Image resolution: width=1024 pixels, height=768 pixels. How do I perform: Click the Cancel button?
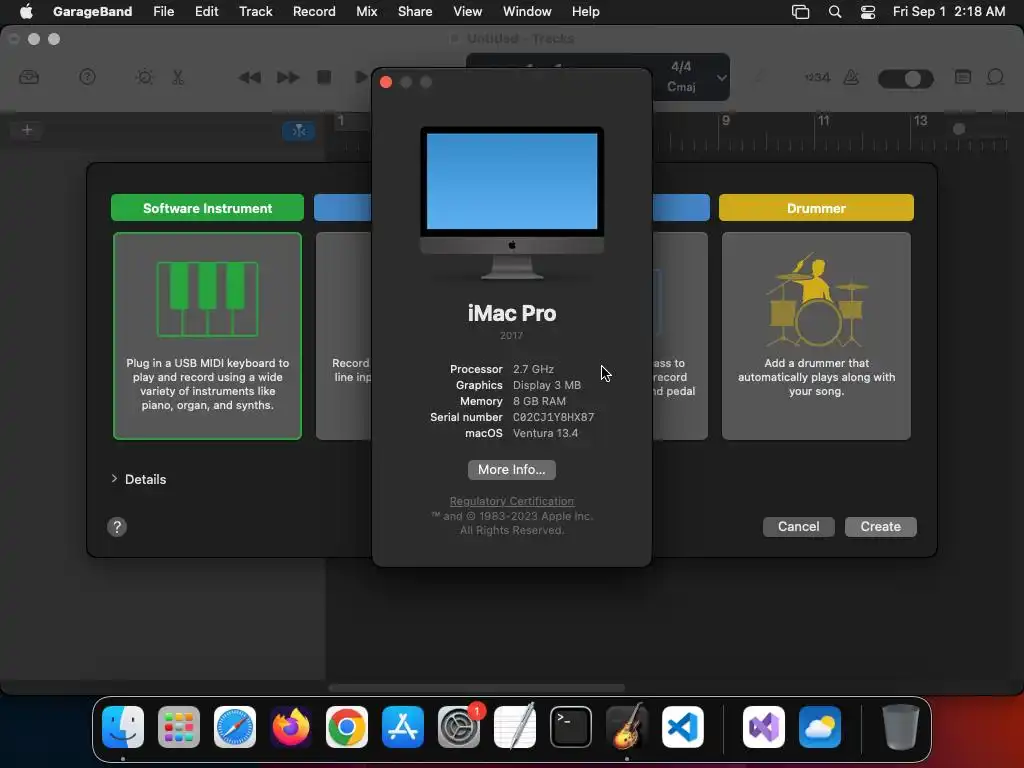[798, 526]
